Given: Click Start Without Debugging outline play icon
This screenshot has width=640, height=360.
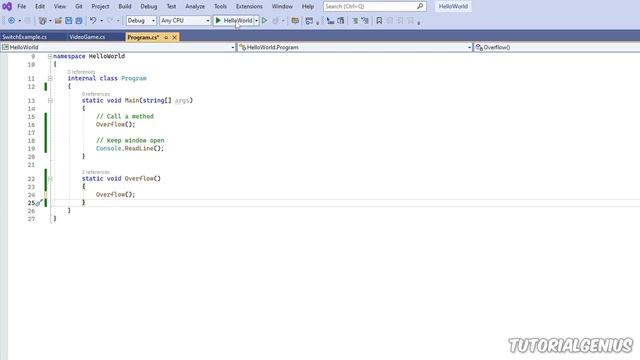Looking at the screenshot, I should [x=264, y=20].
